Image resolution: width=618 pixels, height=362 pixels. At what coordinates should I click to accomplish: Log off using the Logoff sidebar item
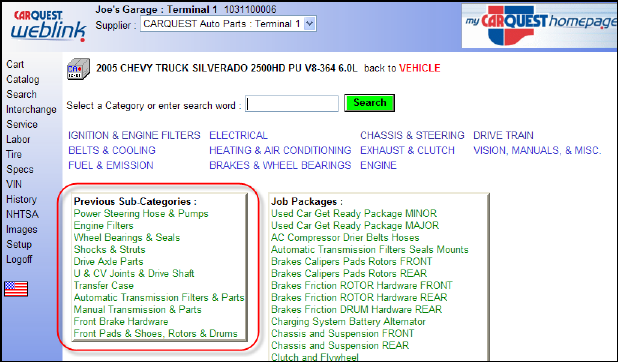[19, 259]
